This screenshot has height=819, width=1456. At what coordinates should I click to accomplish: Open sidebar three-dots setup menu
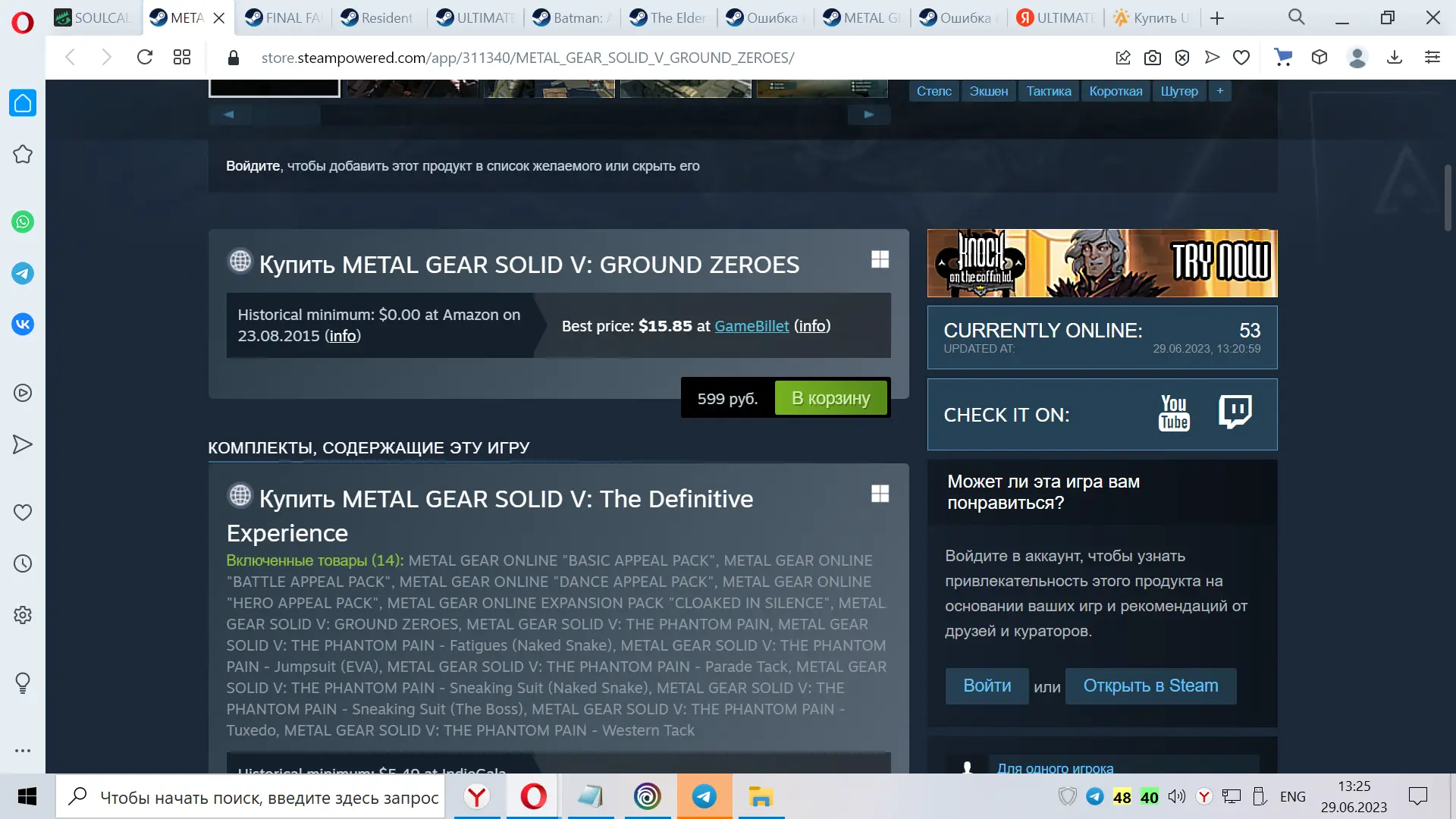[23, 751]
